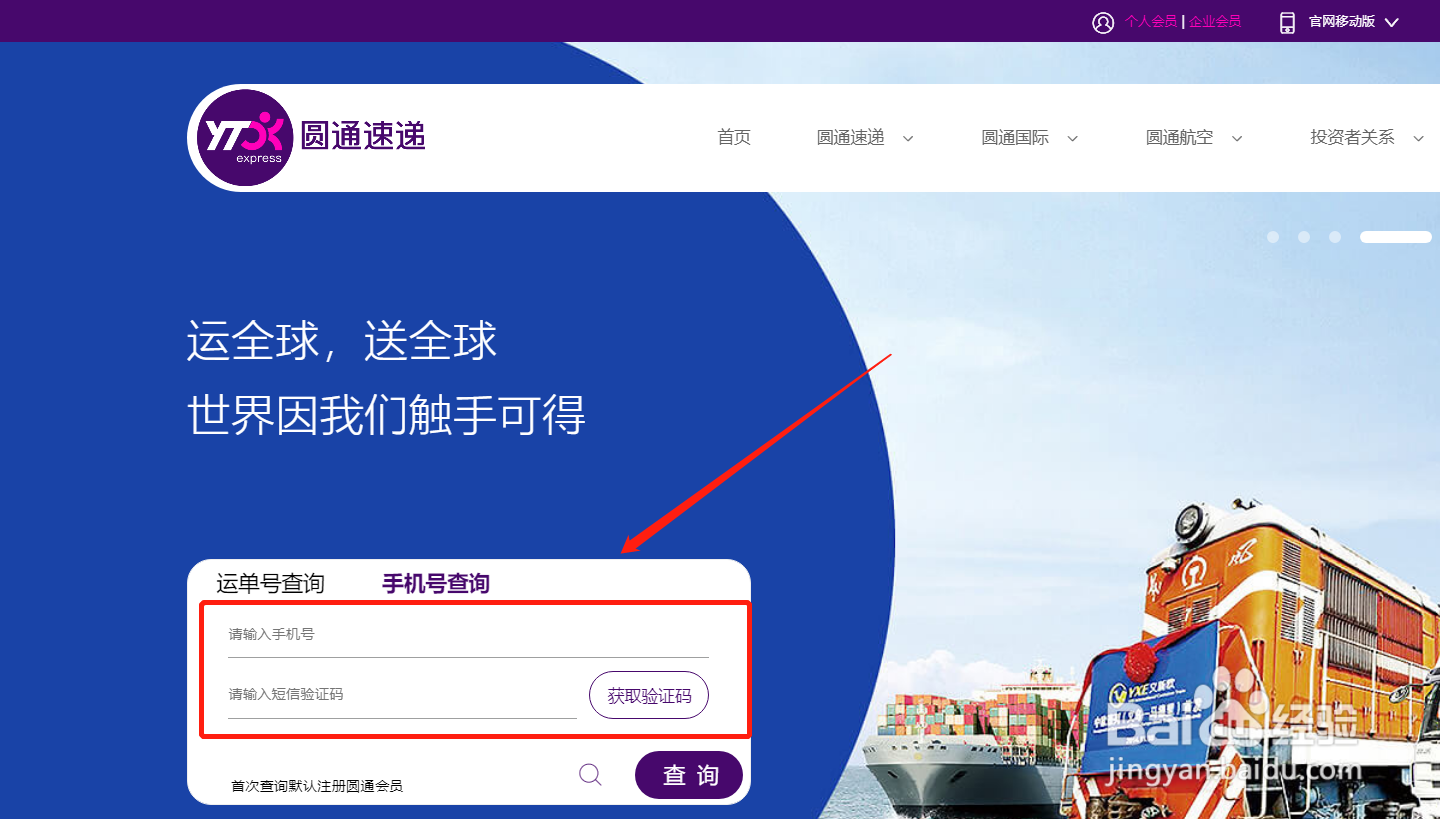Open the 投资者关系 navigation menu
This screenshot has height=819, width=1440.
1352,138
